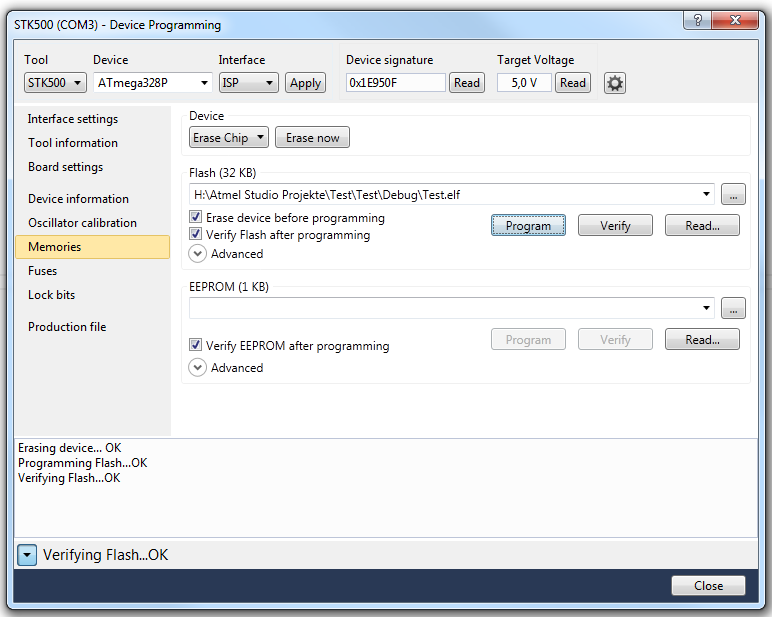772x617 pixels.
Task: Select Lock bits in sidebar
Action: [x=52, y=295]
